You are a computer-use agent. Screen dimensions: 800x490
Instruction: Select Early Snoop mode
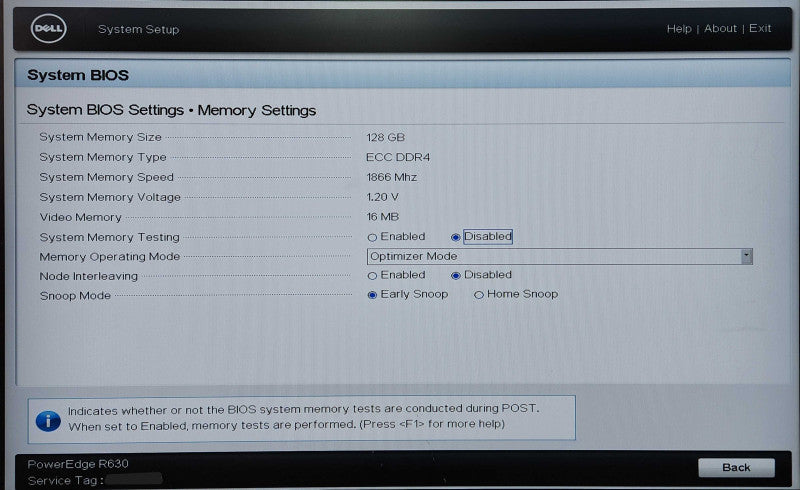pos(372,295)
